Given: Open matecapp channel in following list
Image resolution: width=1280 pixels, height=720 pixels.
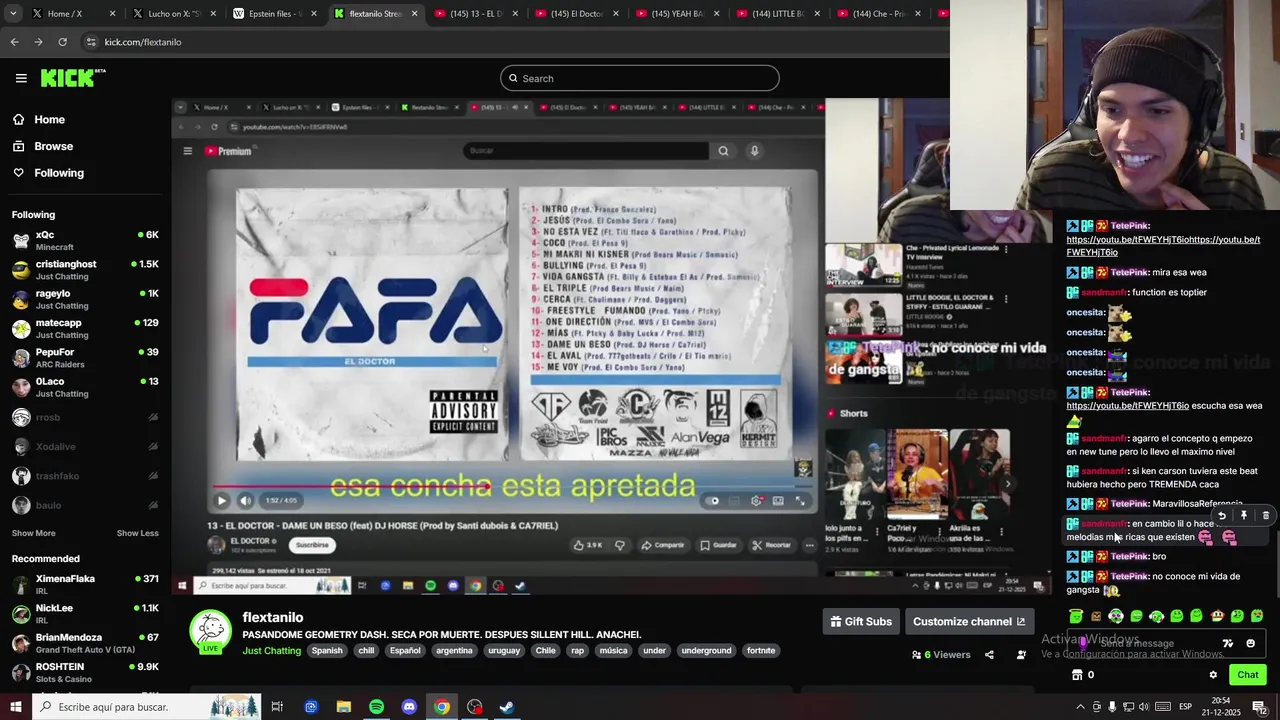Looking at the screenshot, I should (85, 328).
